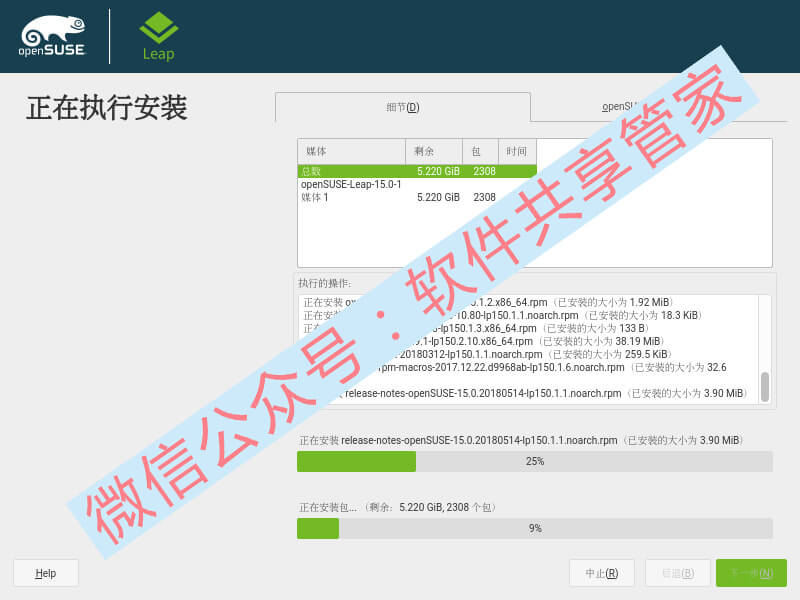Click the Help button
The width and height of the screenshot is (800, 600).
coord(46,573)
